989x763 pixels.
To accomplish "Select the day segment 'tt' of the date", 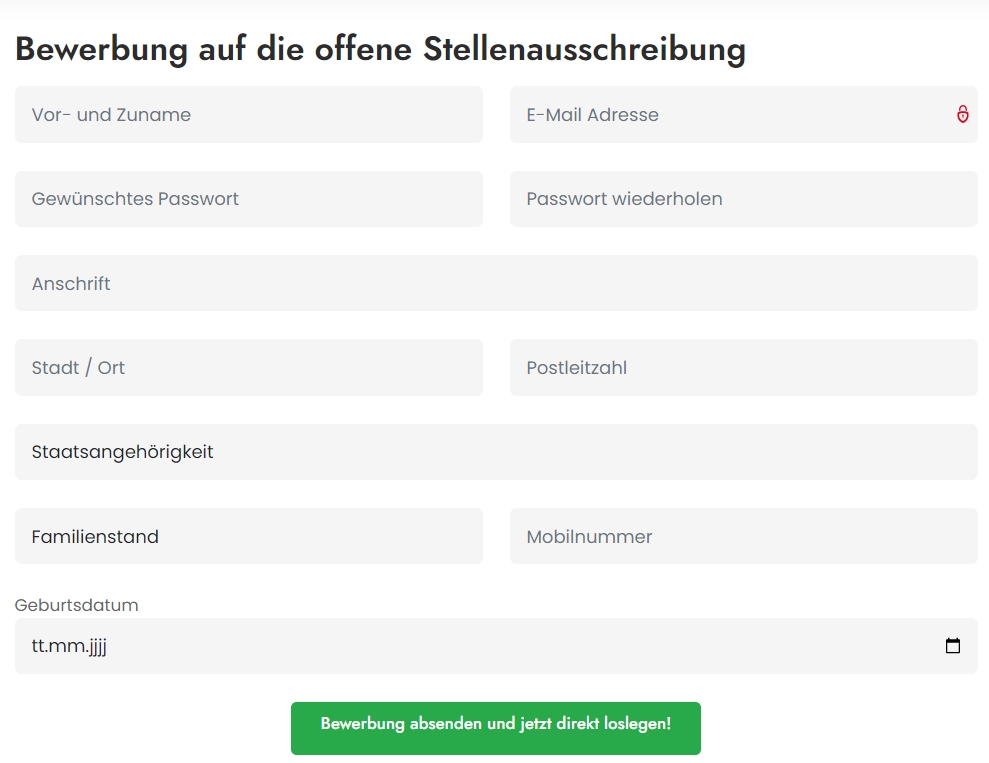I will click(38, 646).
